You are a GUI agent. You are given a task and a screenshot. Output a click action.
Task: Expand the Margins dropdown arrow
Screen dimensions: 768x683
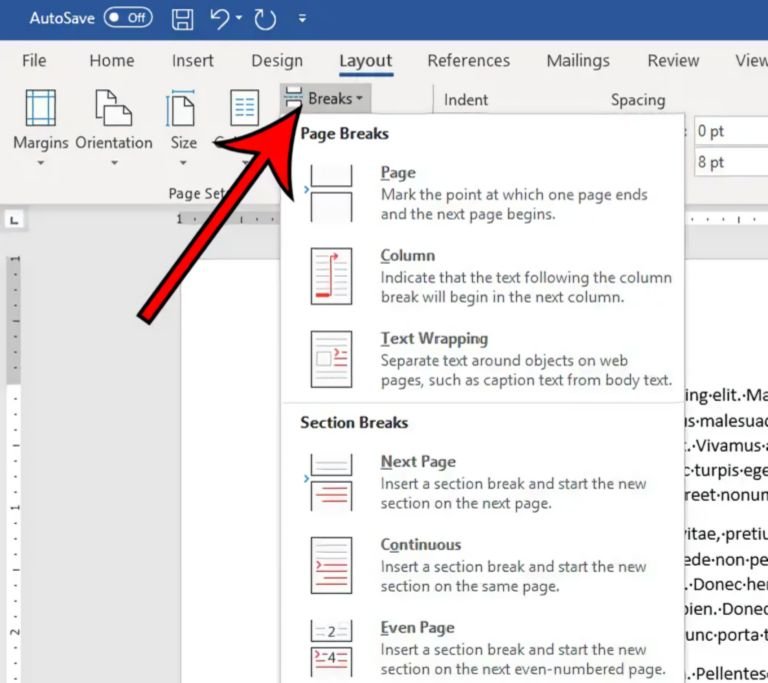point(41,163)
